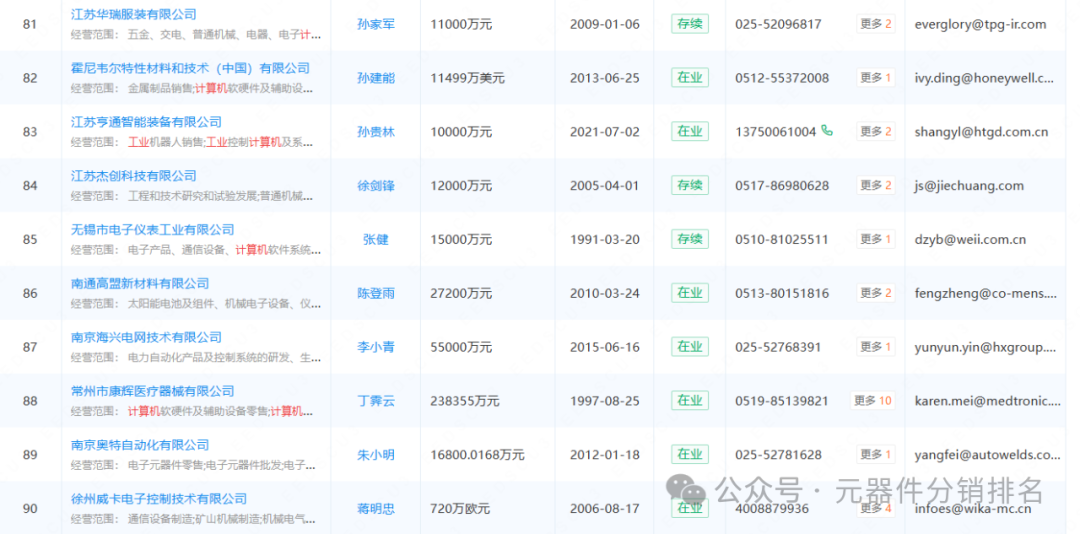1080x534 pixels.
Task: Open company link 江苏华瑞服装有限公司
Action: click(x=134, y=14)
